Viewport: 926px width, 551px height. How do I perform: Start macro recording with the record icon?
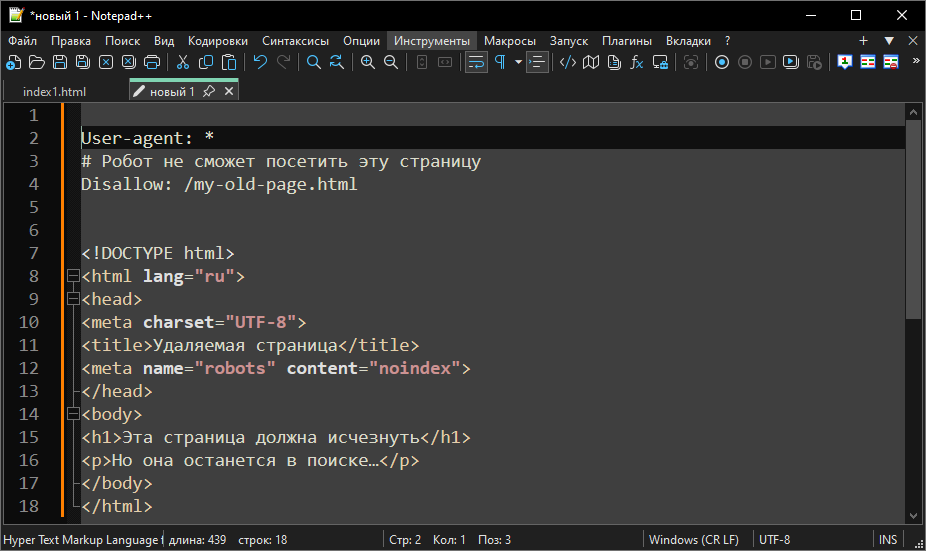click(721, 62)
